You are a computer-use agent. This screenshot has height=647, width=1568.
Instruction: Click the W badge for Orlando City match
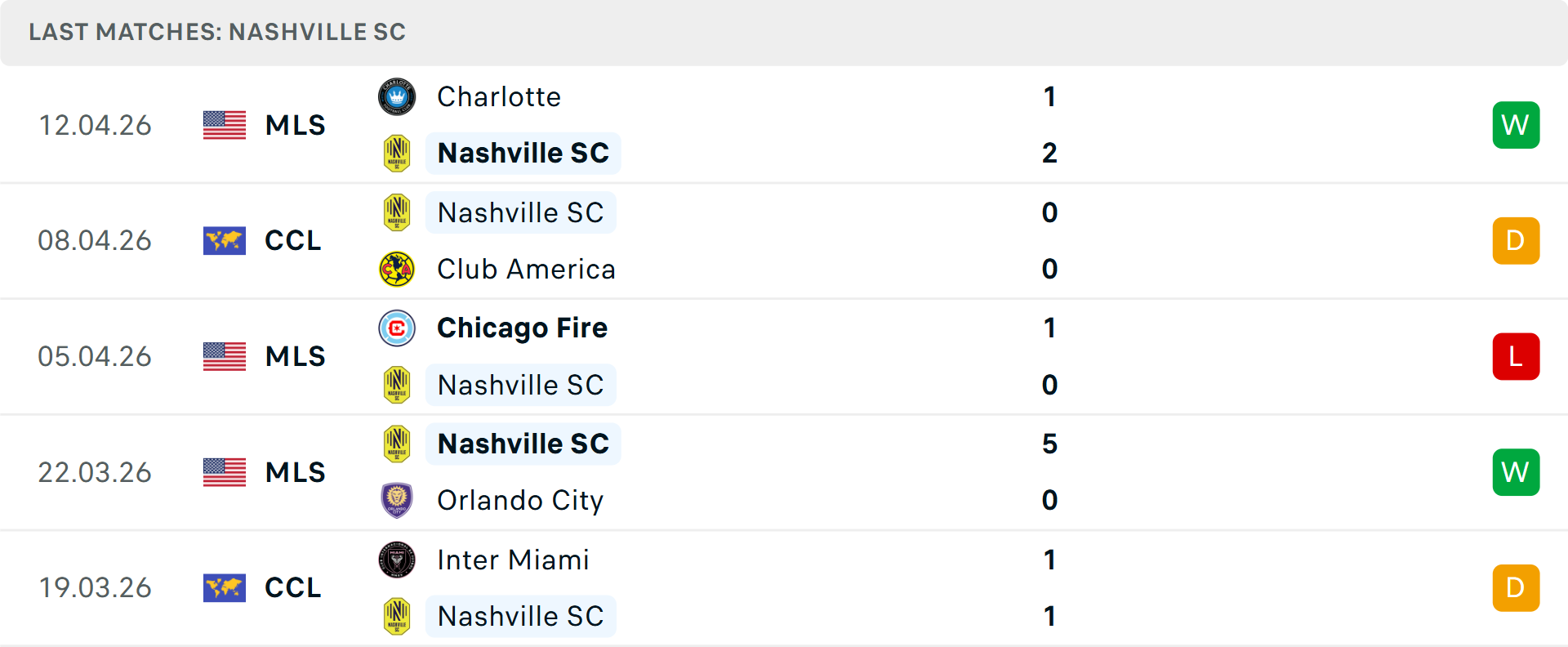coord(1516,472)
